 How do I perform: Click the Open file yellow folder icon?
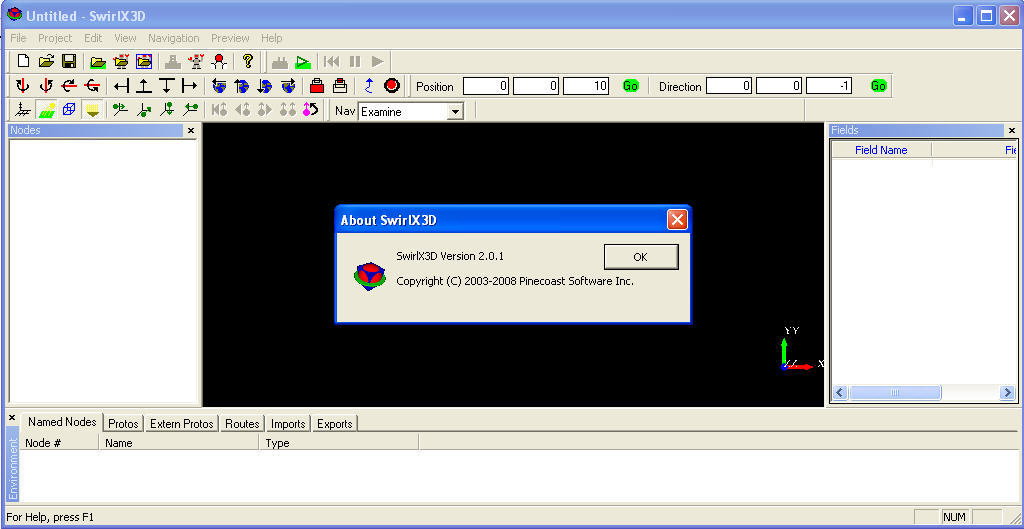coord(46,61)
